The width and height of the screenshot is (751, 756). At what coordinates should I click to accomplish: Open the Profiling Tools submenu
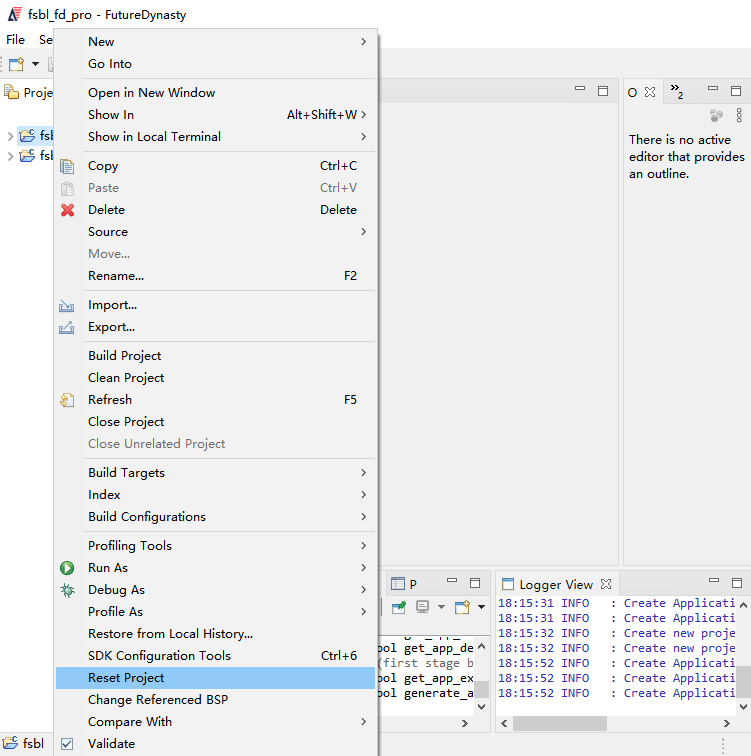click(x=215, y=545)
